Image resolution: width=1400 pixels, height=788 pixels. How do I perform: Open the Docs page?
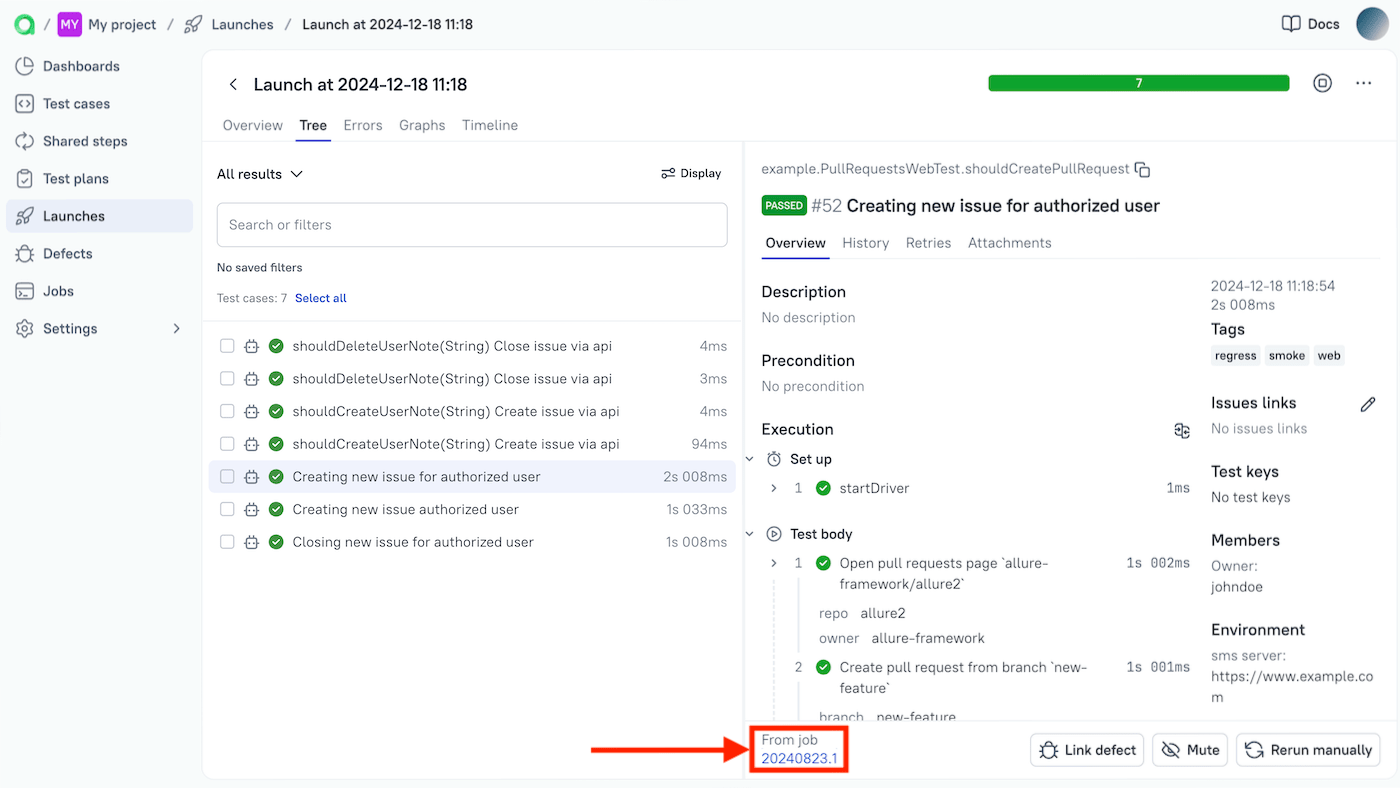pyautogui.click(x=1310, y=23)
